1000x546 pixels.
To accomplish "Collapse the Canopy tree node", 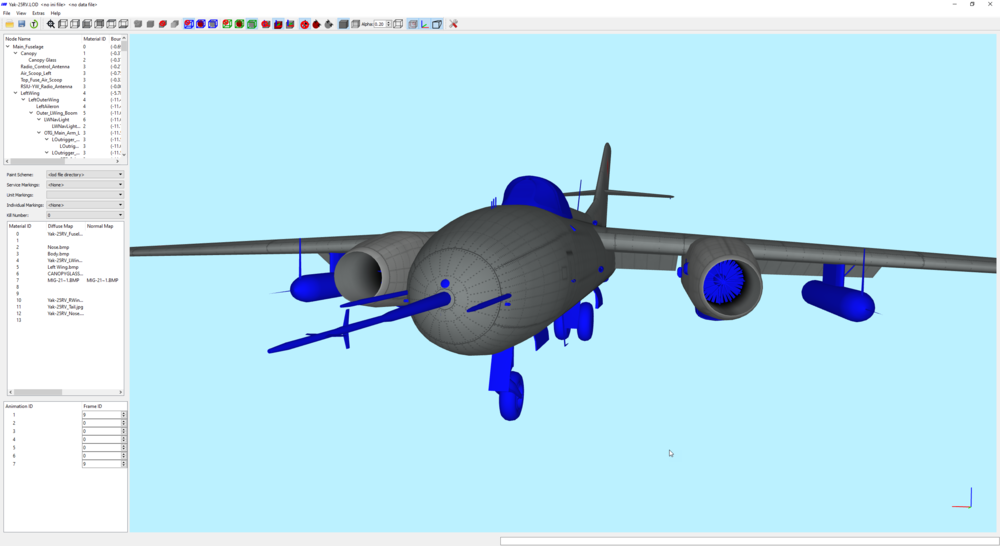I will pyautogui.click(x=15, y=54).
